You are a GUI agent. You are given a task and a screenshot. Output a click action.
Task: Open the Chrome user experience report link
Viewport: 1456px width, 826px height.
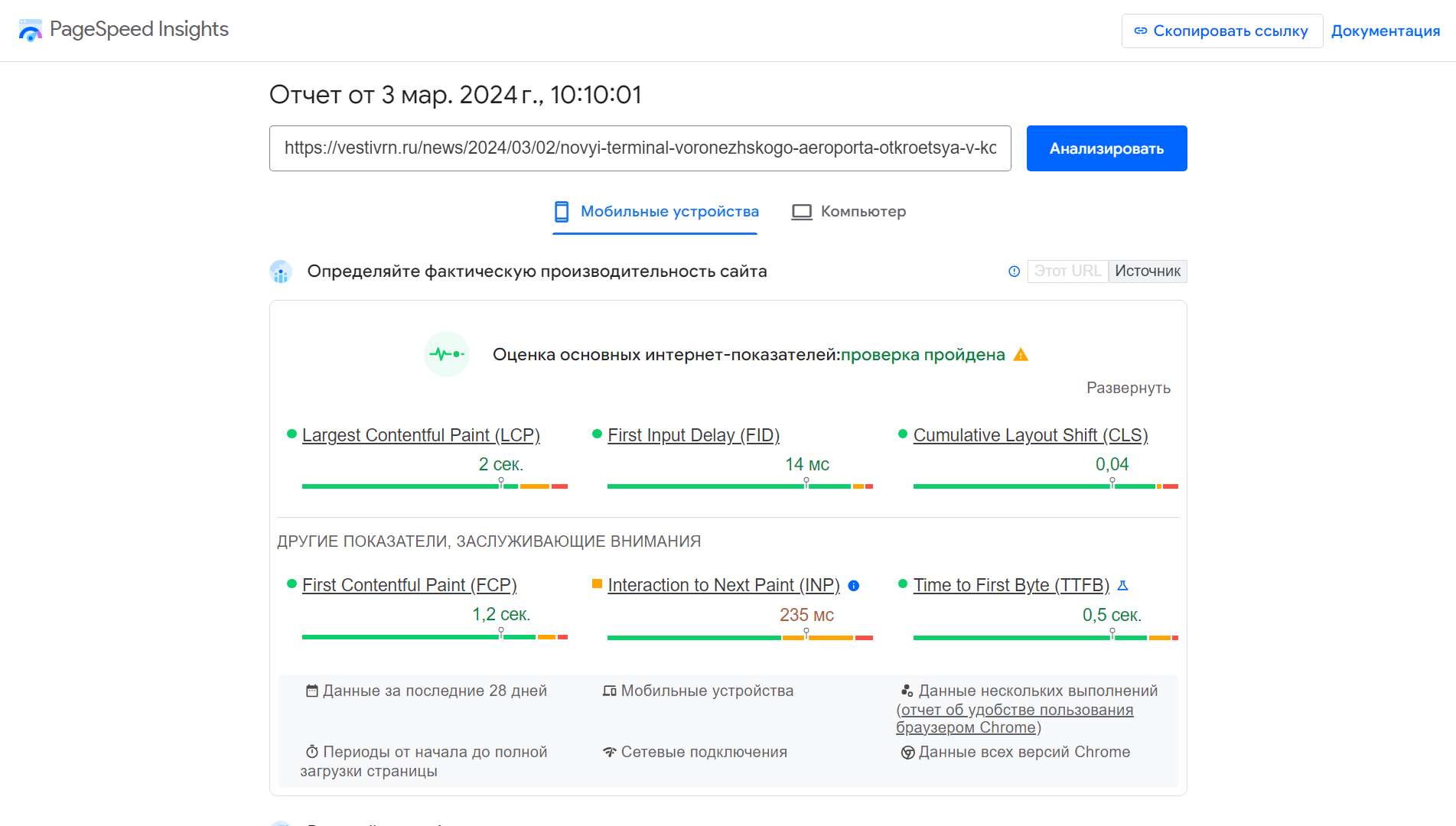pyautogui.click(x=1015, y=719)
